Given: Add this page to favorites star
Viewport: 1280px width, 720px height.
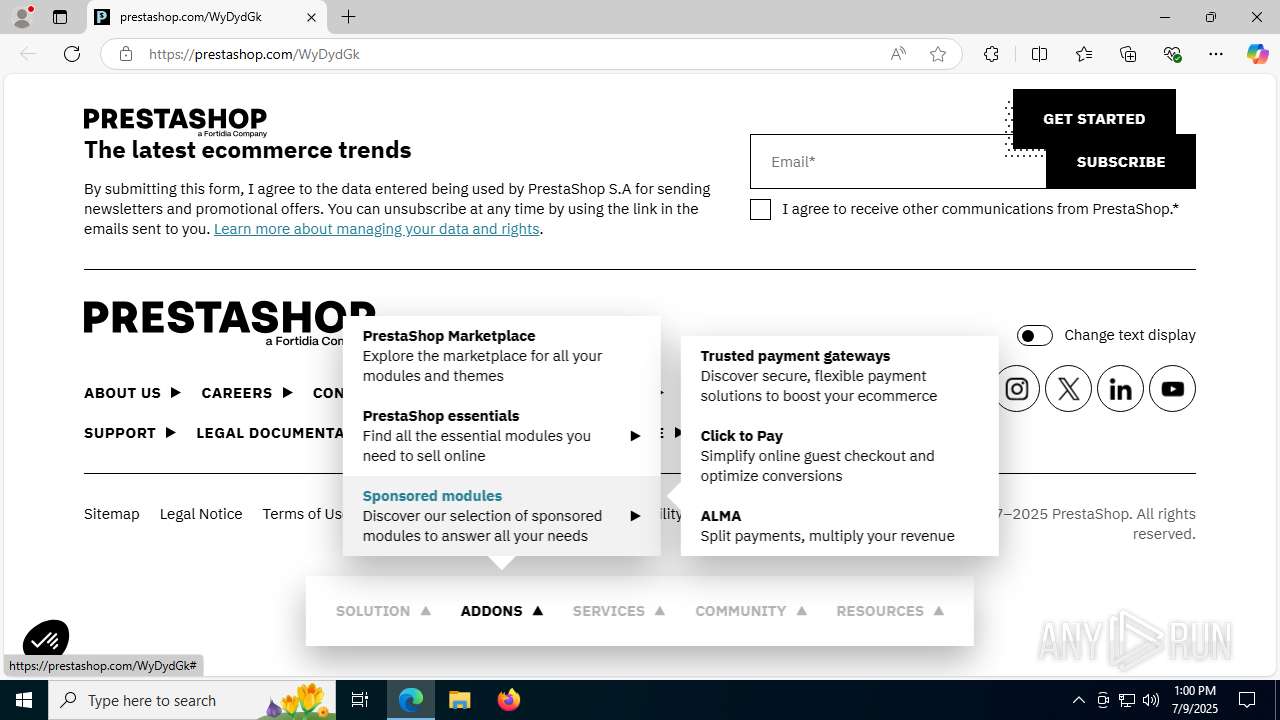Looking at the screenshot, I should tap(938, 54).
